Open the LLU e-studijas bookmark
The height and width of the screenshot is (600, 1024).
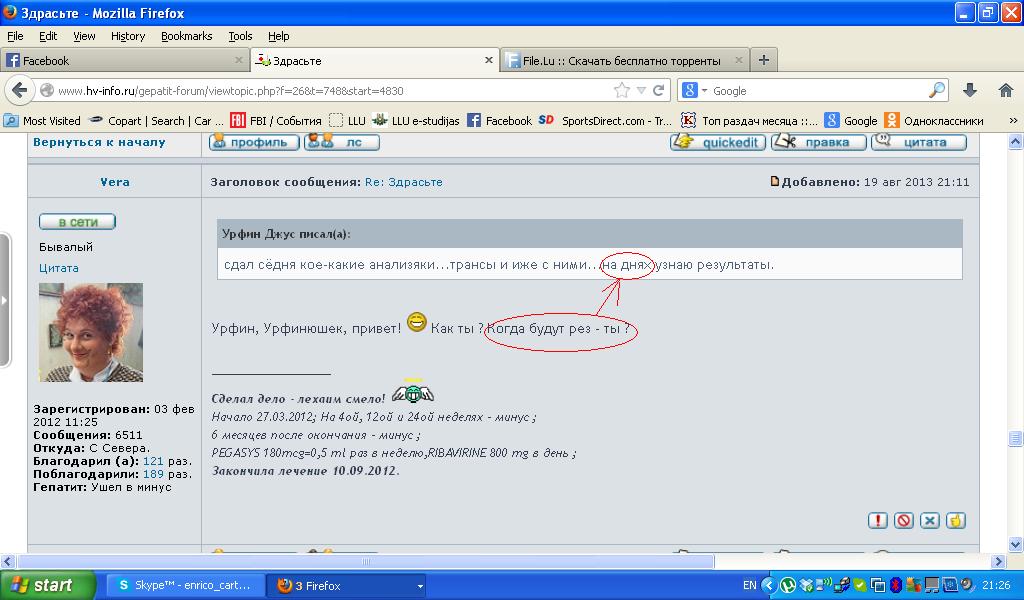click(416, 121)
